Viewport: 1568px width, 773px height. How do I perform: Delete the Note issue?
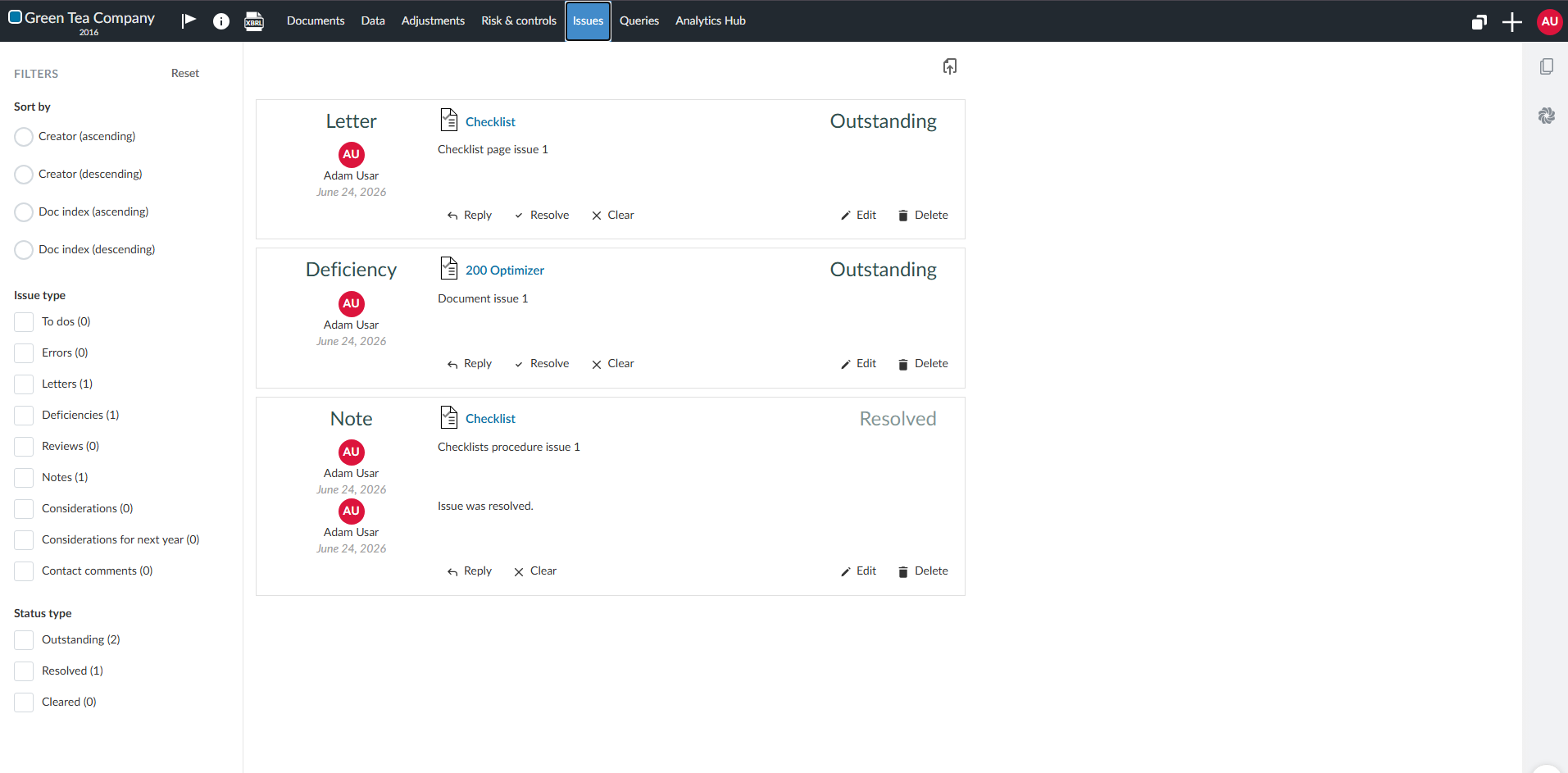coord(923,571)
